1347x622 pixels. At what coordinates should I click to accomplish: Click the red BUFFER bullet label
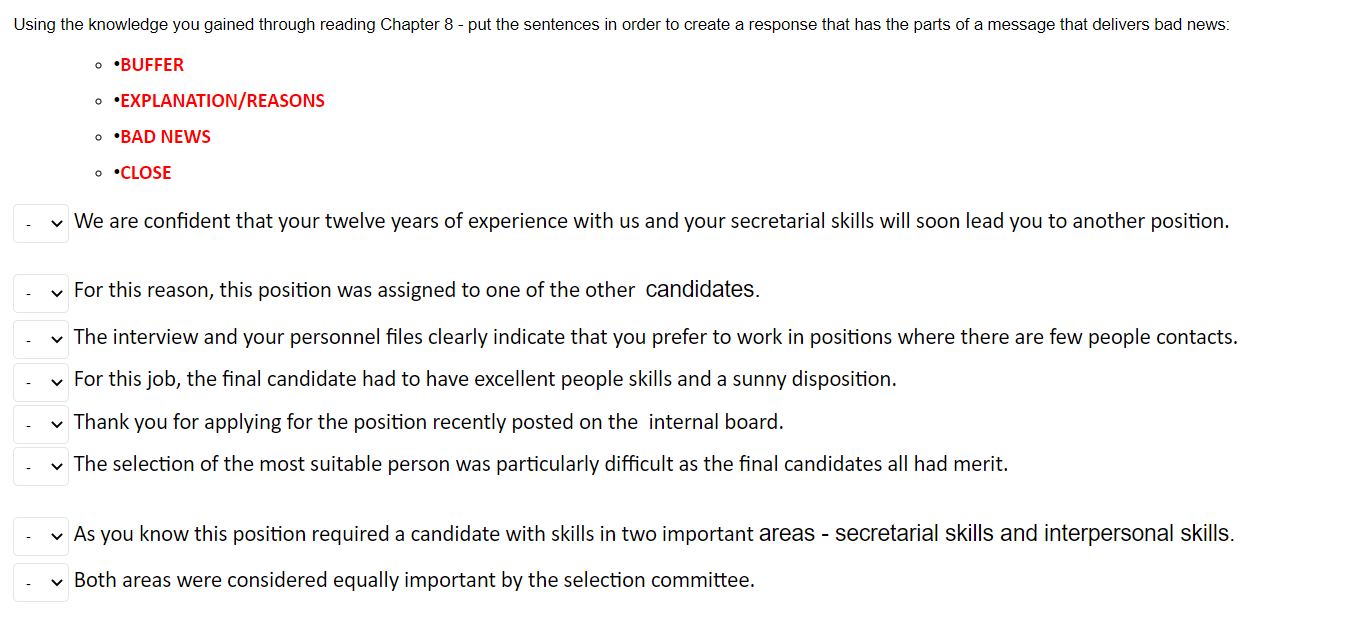click(x=149, y=65)
